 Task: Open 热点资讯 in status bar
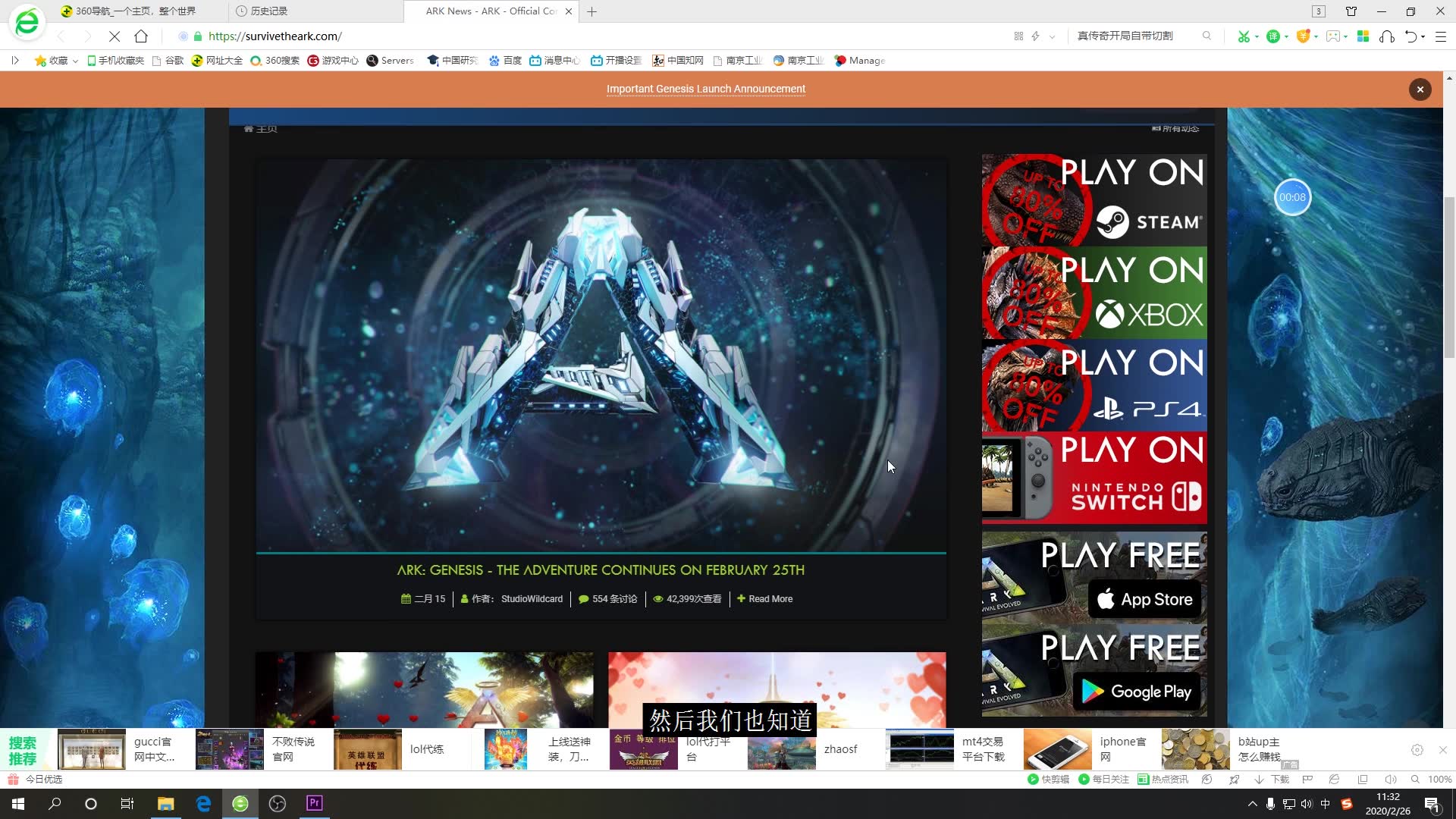click(1163, 780)
